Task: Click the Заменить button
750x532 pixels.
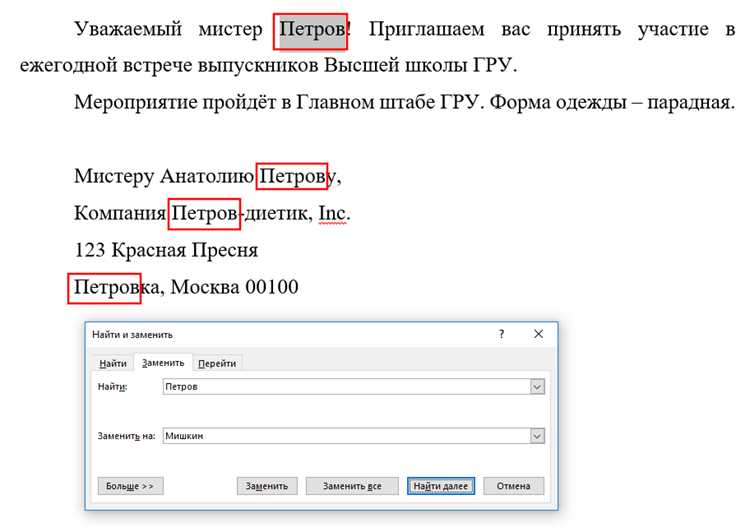Action: (x=267, y=486)
